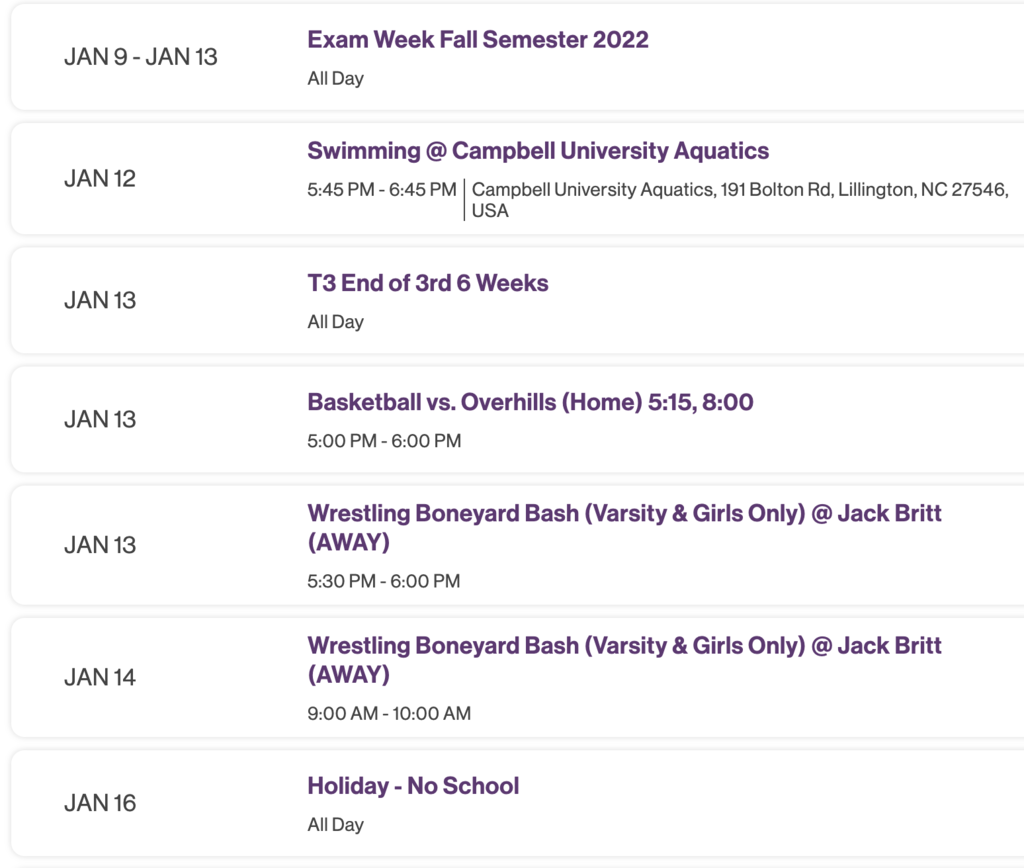Open the T3 End of 3rd 6 Weeks event
The image size is (1024, 868).
tap(427, 283)
